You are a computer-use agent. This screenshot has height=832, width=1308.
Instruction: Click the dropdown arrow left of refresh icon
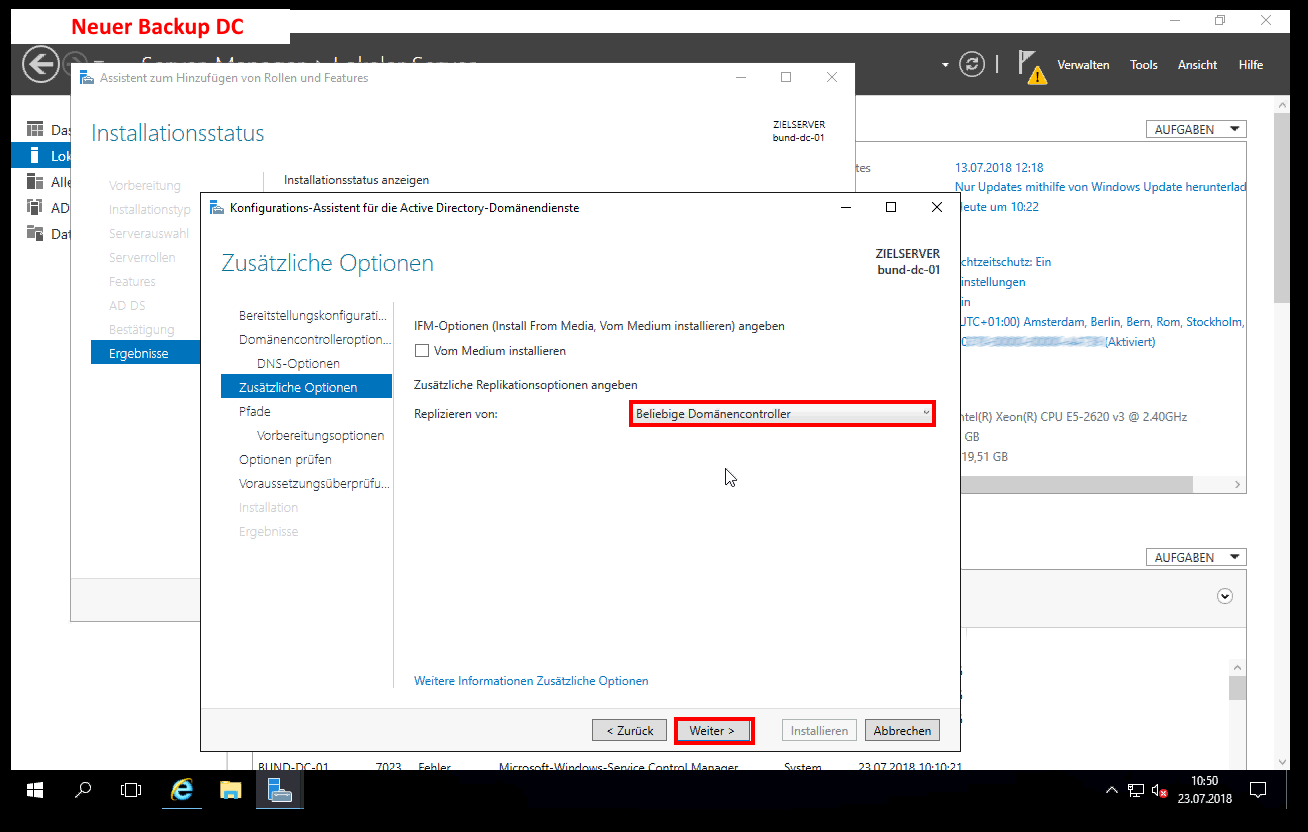click(x=945, y=65)
